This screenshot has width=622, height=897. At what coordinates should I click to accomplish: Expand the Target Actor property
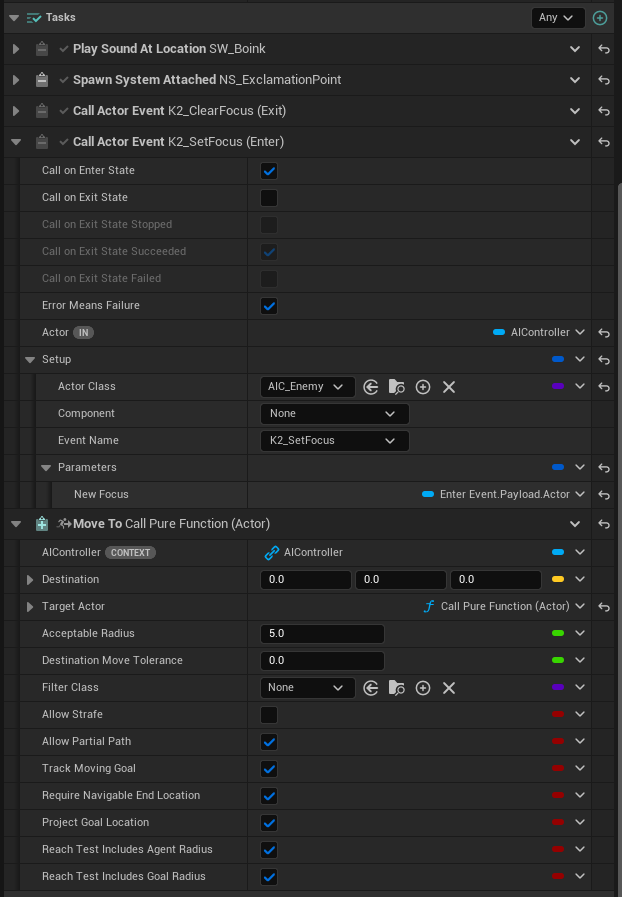coord(30,606)
